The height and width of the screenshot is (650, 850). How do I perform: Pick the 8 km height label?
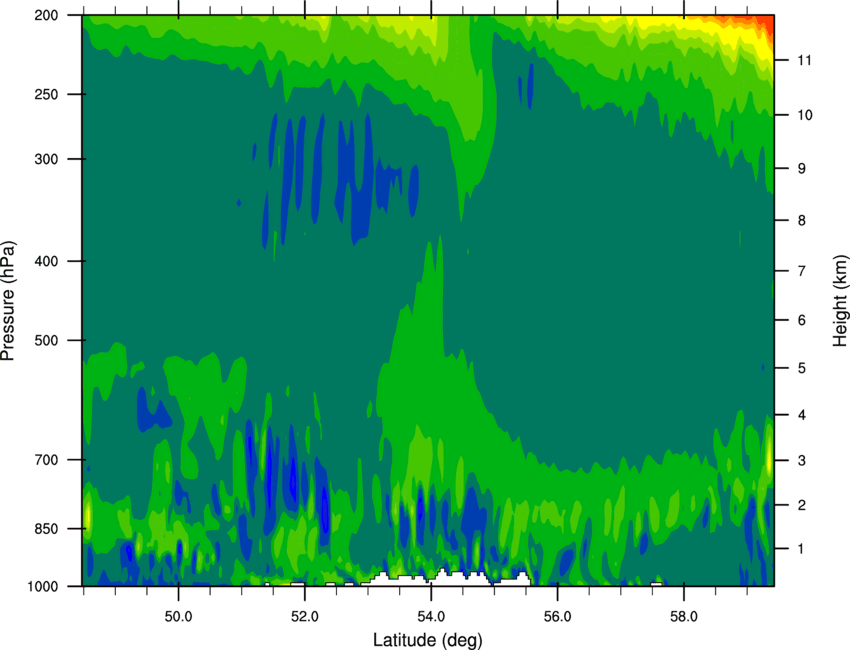point(802,221)
